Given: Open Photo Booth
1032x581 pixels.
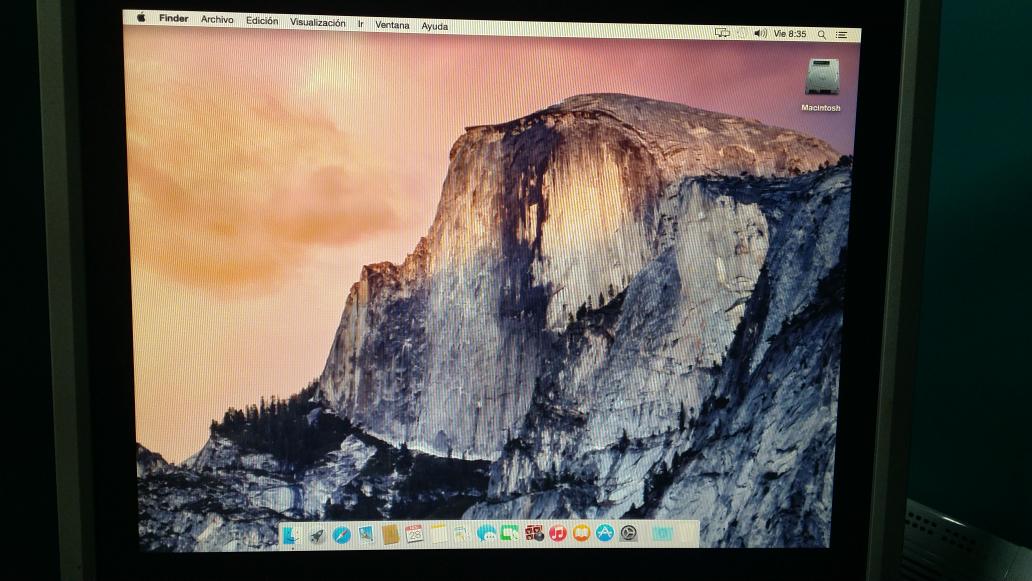Looking at the screenshot, I should [533, 537].
